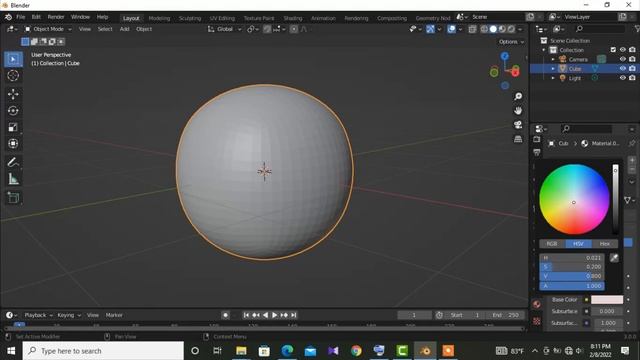The height and width of the screenshot is (360, 640).
Task: Open the Keying dropdown
Action: (69, 315)
